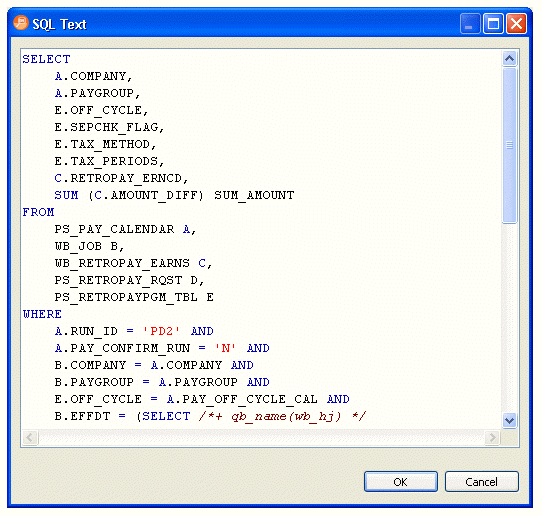
Task: Click B.PAYGROUP in the WHERE clause
Action: coord(94,382)
